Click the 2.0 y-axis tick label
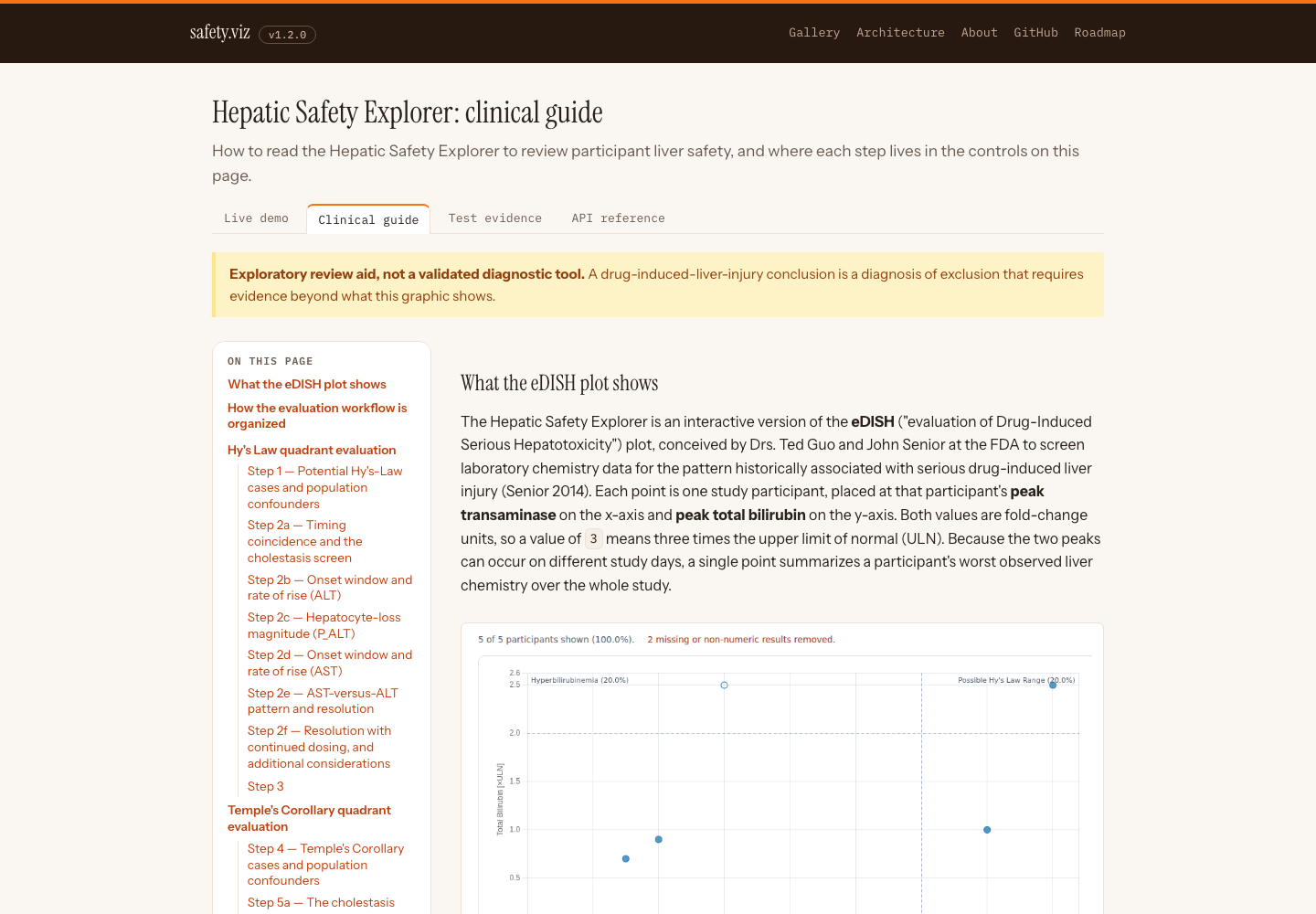The width and height of the screenshot is (1316, 914). pos(515,733)
